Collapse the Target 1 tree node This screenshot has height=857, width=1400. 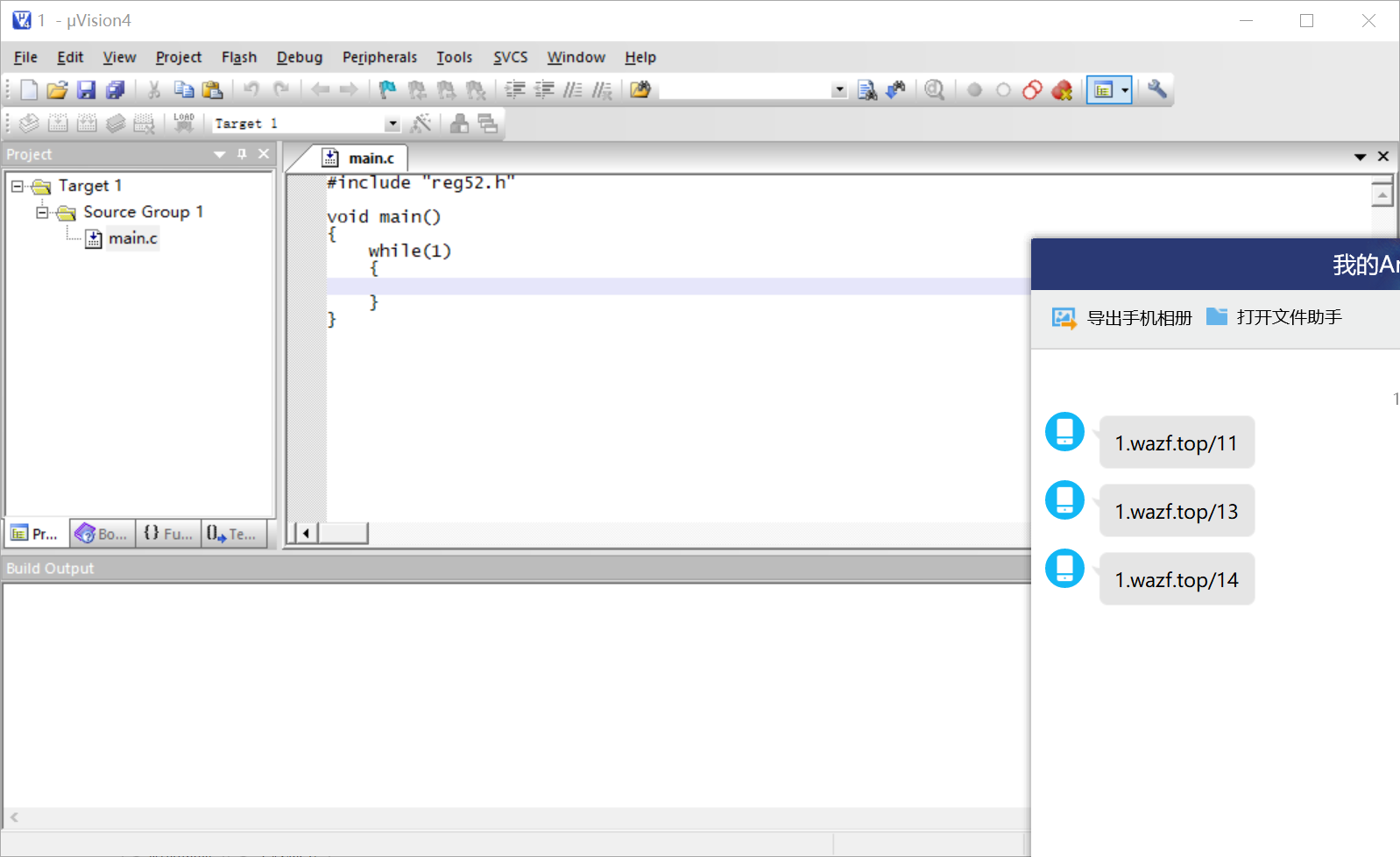tap(17, 186)
